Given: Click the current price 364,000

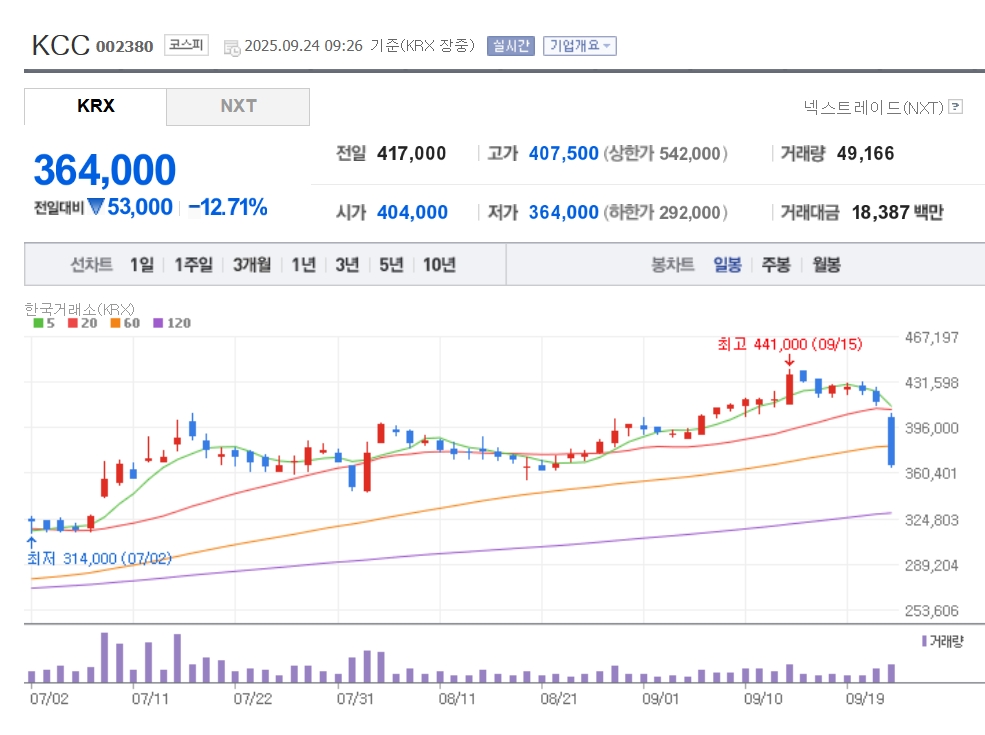Looking at the screenshot, I should (x=105, y=170).
